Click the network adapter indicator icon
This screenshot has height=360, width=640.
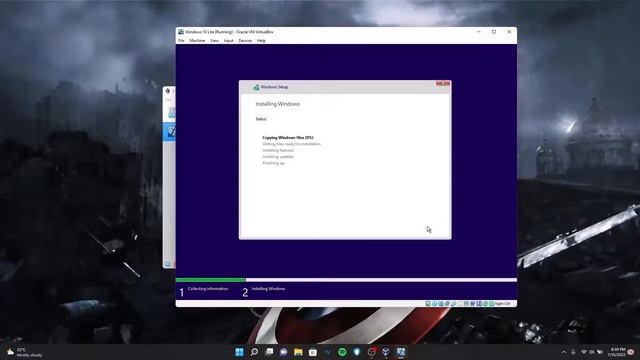point(447,304)
